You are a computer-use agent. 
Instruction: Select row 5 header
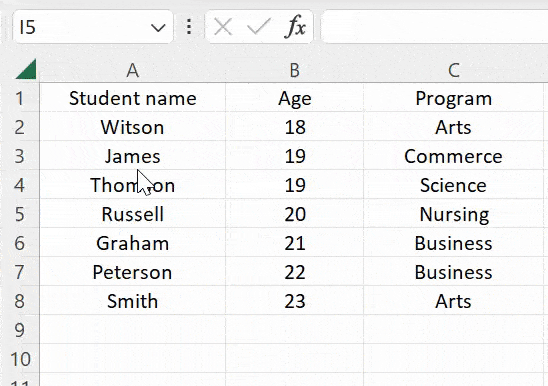[20, 214]
